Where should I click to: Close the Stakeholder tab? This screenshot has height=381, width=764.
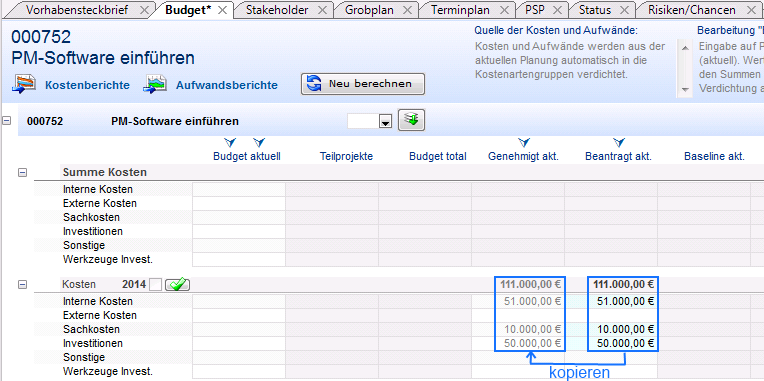[322, 10]
